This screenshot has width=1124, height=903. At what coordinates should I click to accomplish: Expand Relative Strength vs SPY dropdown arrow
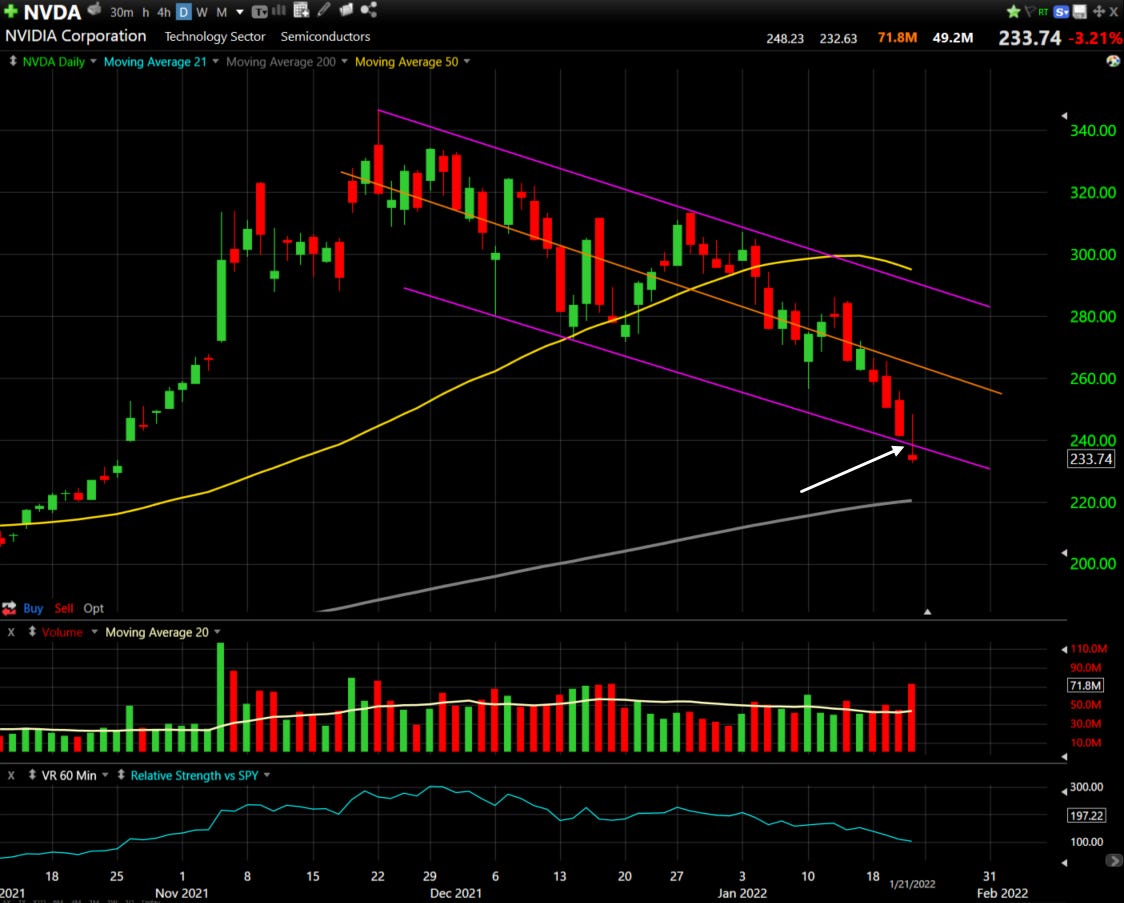pos(267,775)
